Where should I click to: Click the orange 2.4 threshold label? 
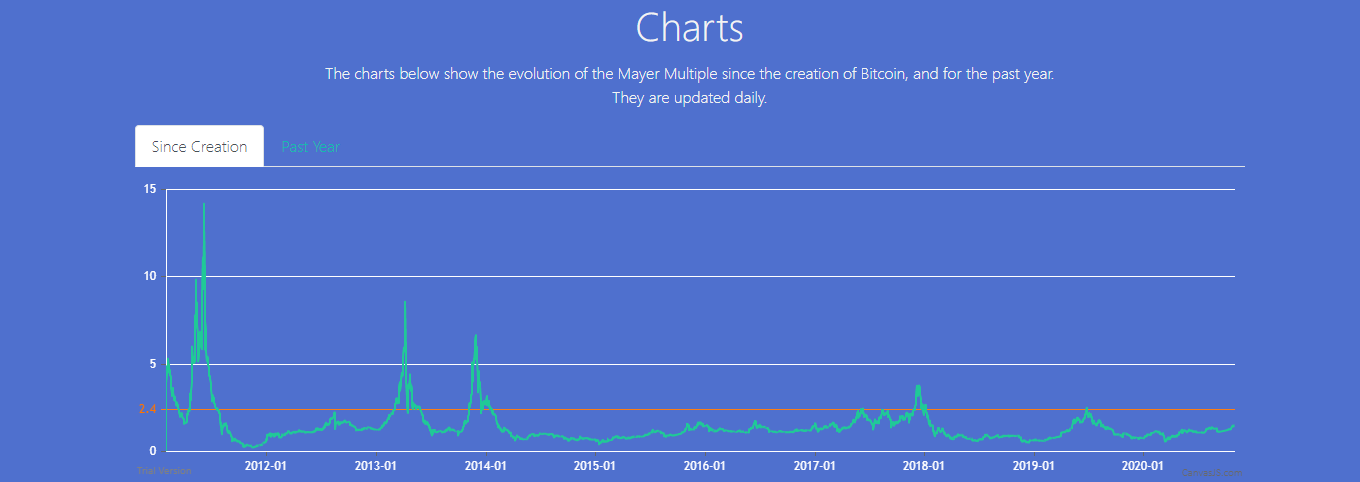coord(147,409)
